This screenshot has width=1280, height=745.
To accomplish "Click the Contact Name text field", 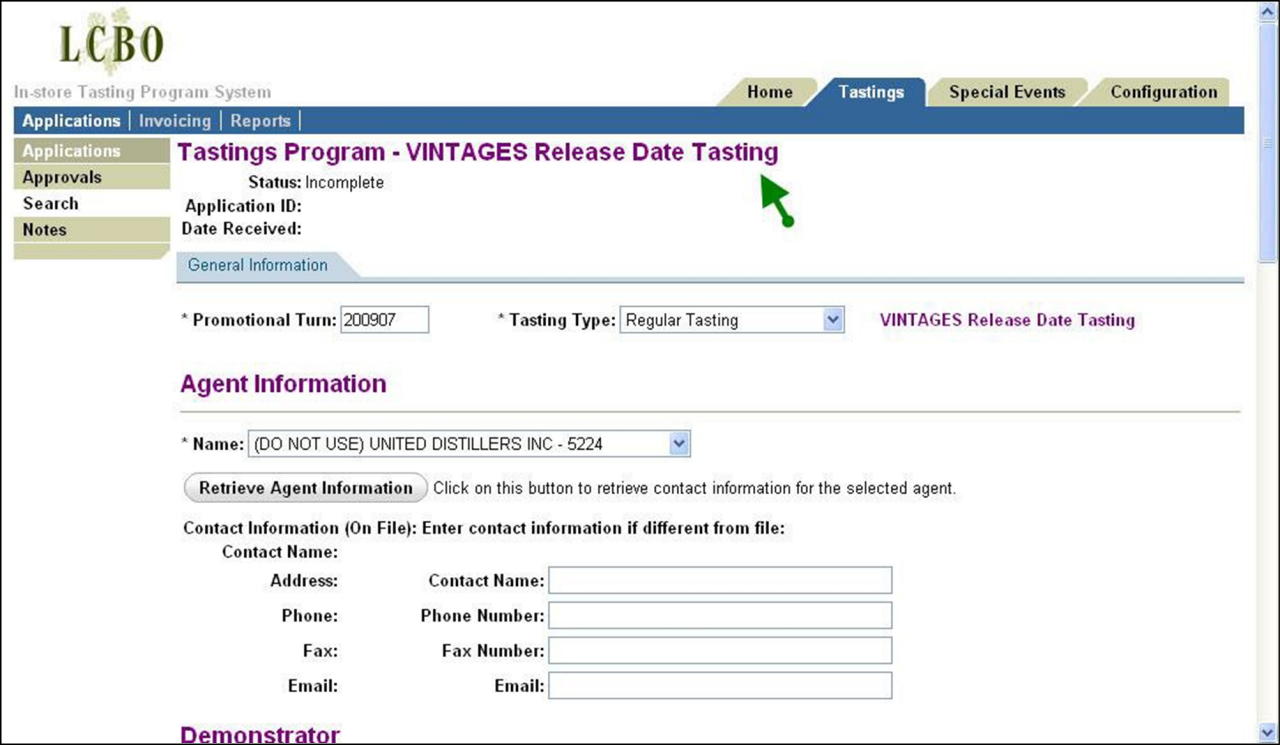I will [719, 580].
